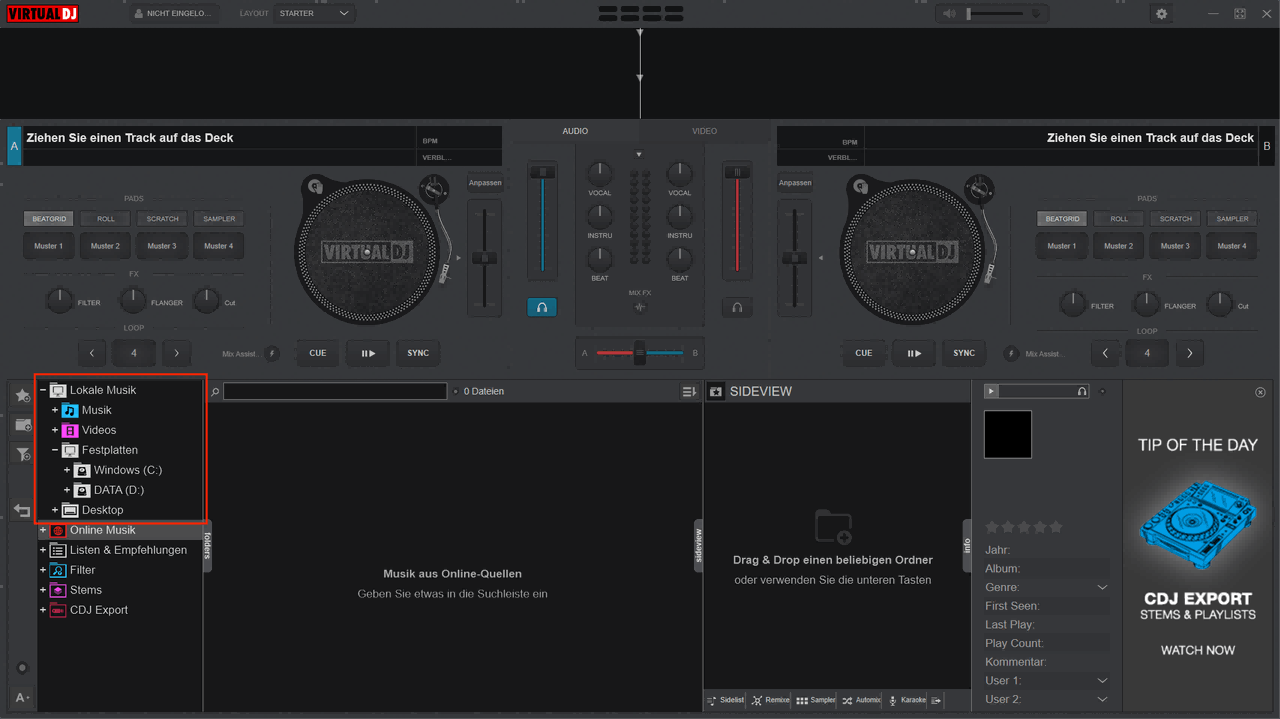This screenshot has height=719, width=1280.
Task: Click the A/B crossfader below the mixer
Action: tap(639, 352)
